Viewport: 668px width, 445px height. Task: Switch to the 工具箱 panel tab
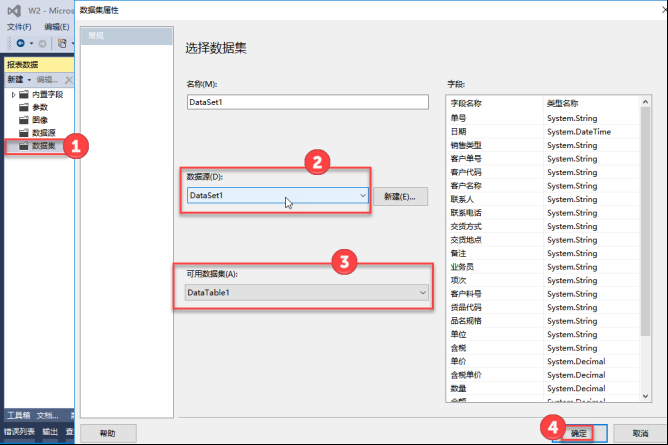point(18,415)
